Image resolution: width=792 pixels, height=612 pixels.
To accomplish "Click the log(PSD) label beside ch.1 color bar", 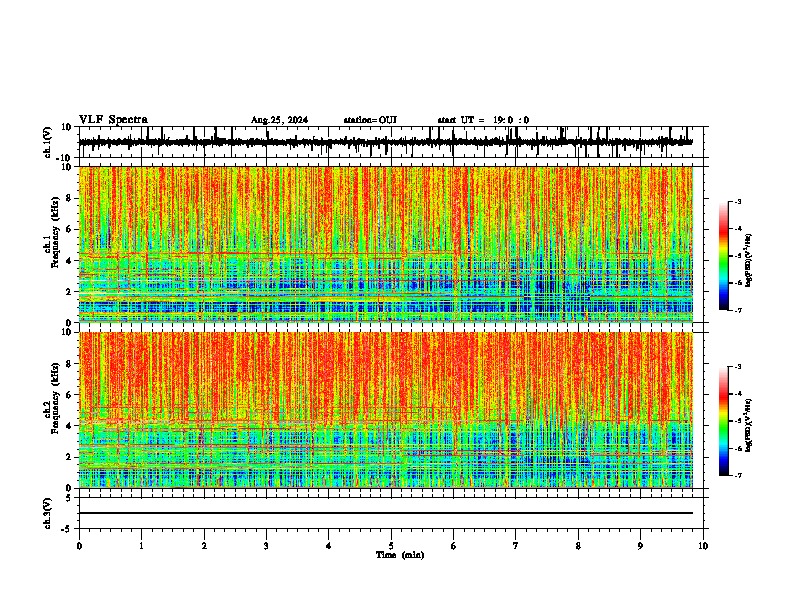I will click(749, 261).
